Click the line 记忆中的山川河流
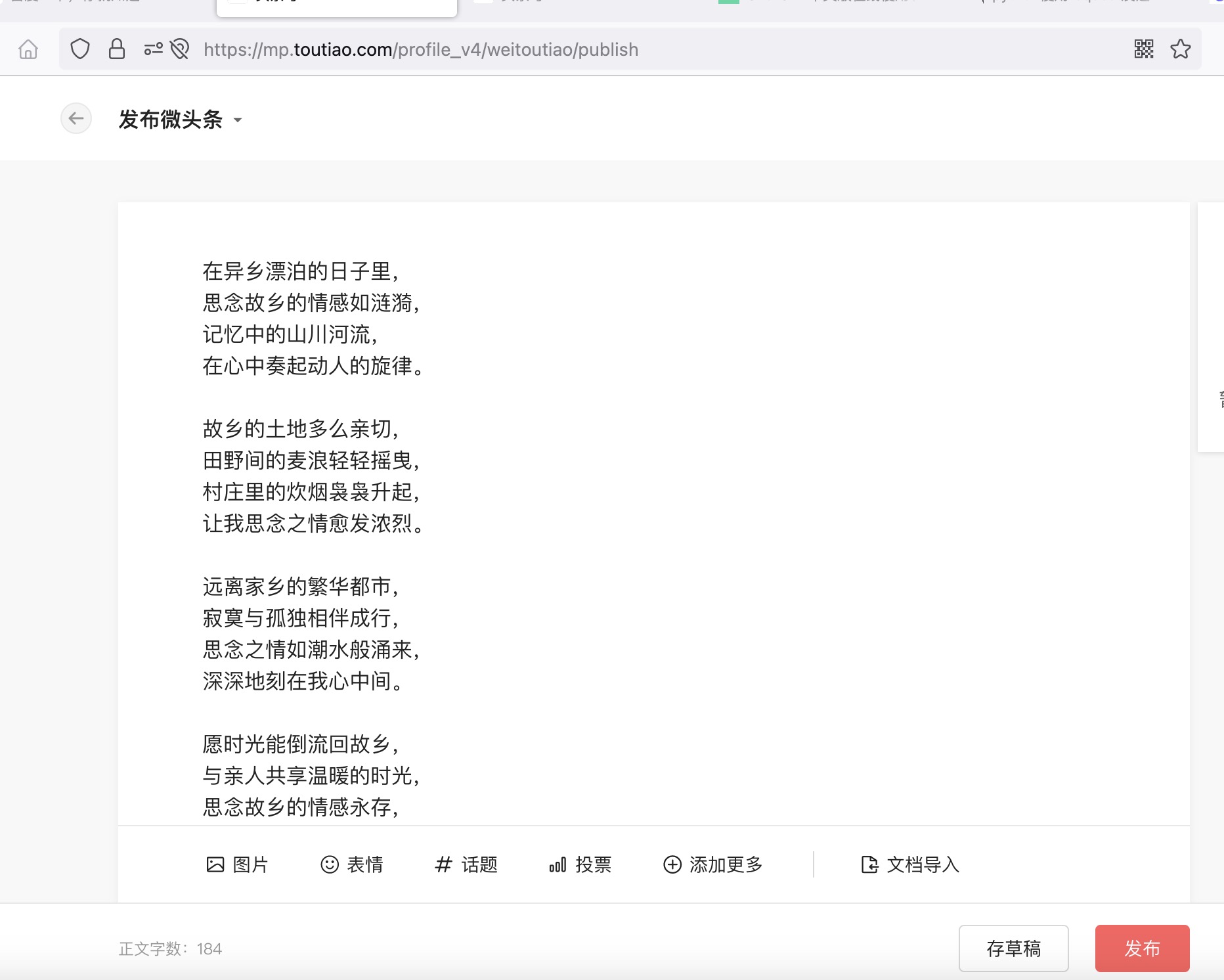The image size is (1224, 980). tap(290, 334)
